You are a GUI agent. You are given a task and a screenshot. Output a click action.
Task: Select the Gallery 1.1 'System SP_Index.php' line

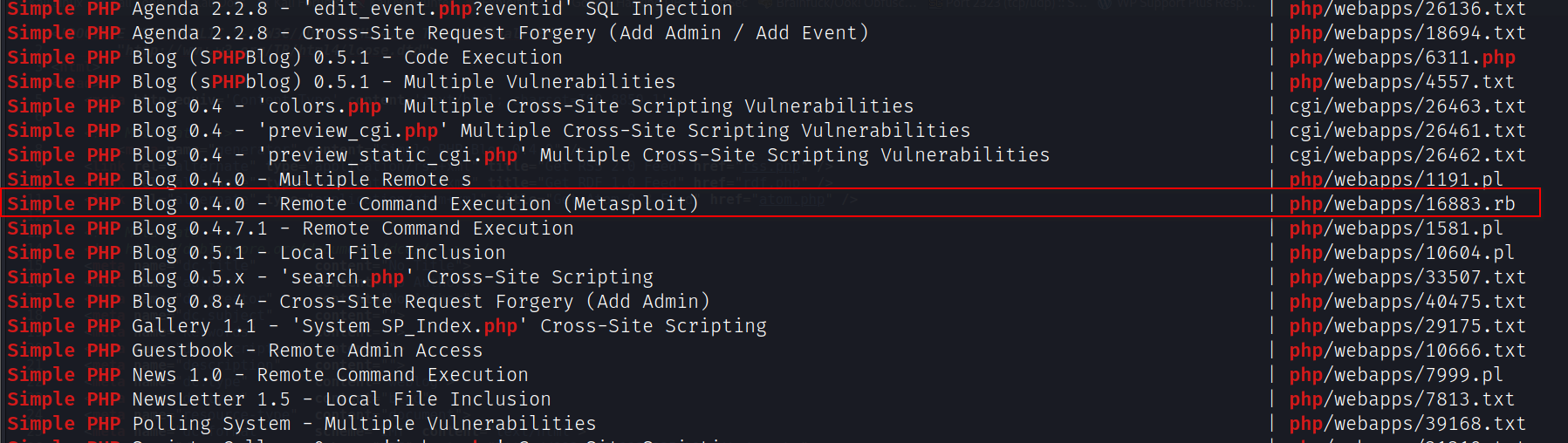[387, 326]
